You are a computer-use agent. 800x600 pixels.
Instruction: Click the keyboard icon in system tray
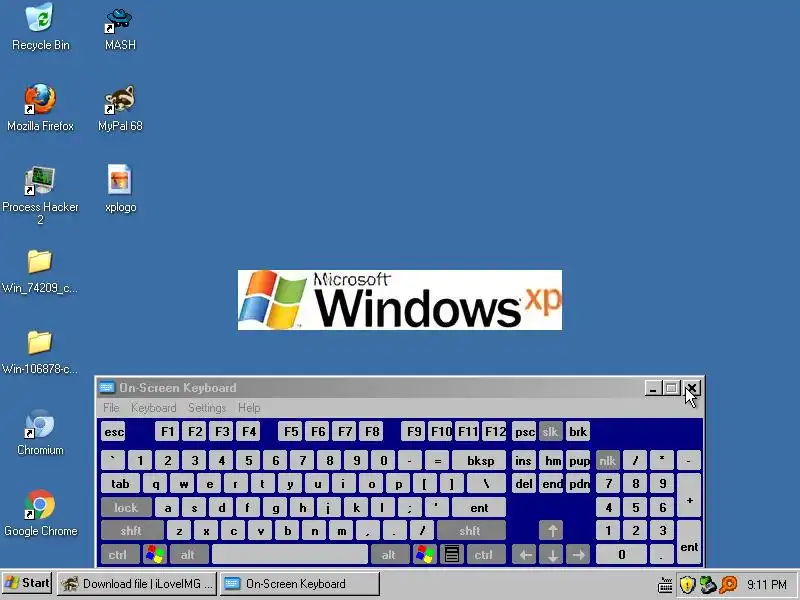(665, 585)
